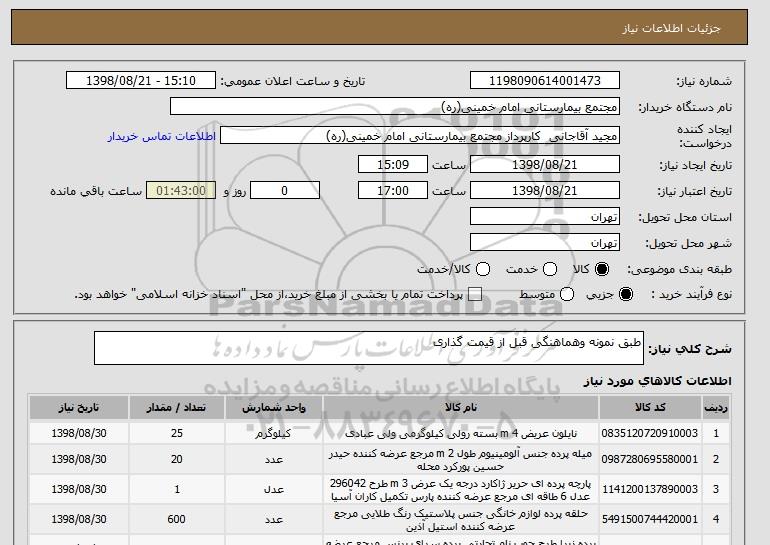Choose the جزیی purchase process option
Screen dimensions: 770x545
pyautogui.click(x=626, y=294)
